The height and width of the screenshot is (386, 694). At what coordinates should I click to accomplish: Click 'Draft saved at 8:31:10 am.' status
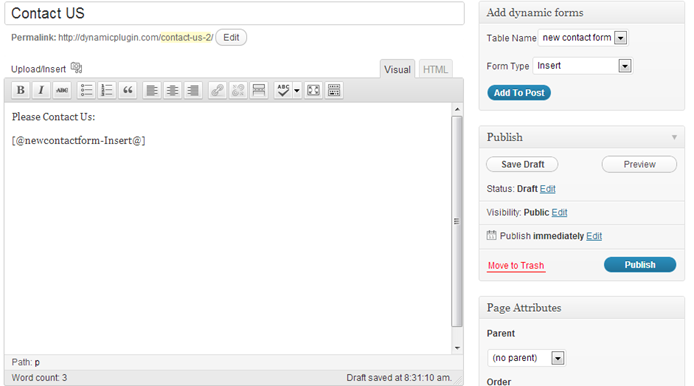coord(399,378)
